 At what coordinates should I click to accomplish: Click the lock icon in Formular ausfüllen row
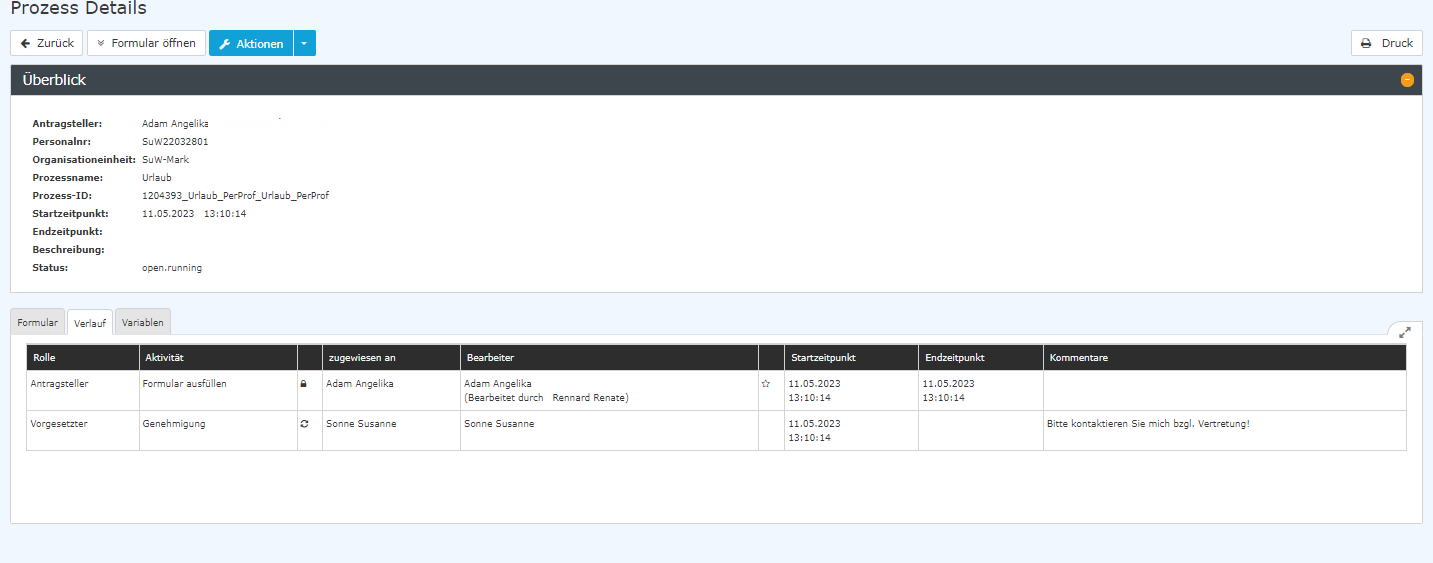click(x=304, y=384)
